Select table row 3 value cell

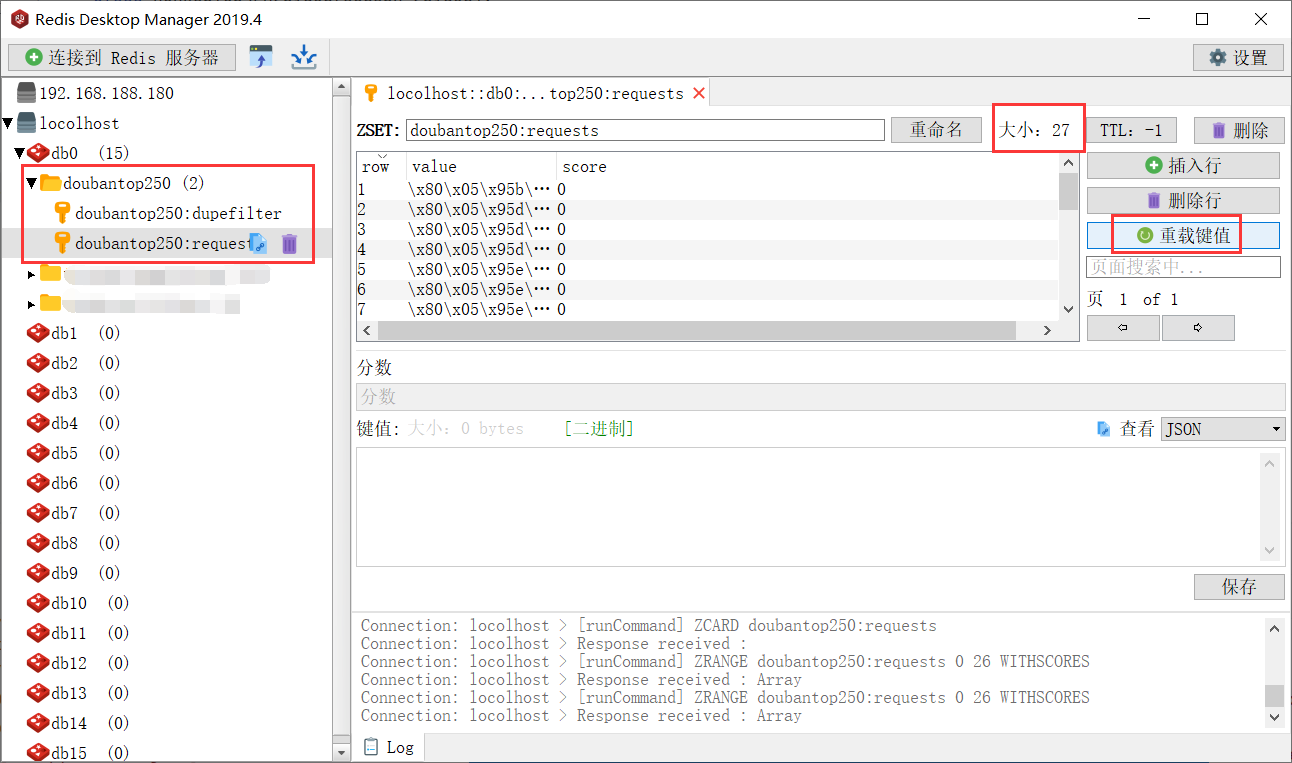(481, 229)
